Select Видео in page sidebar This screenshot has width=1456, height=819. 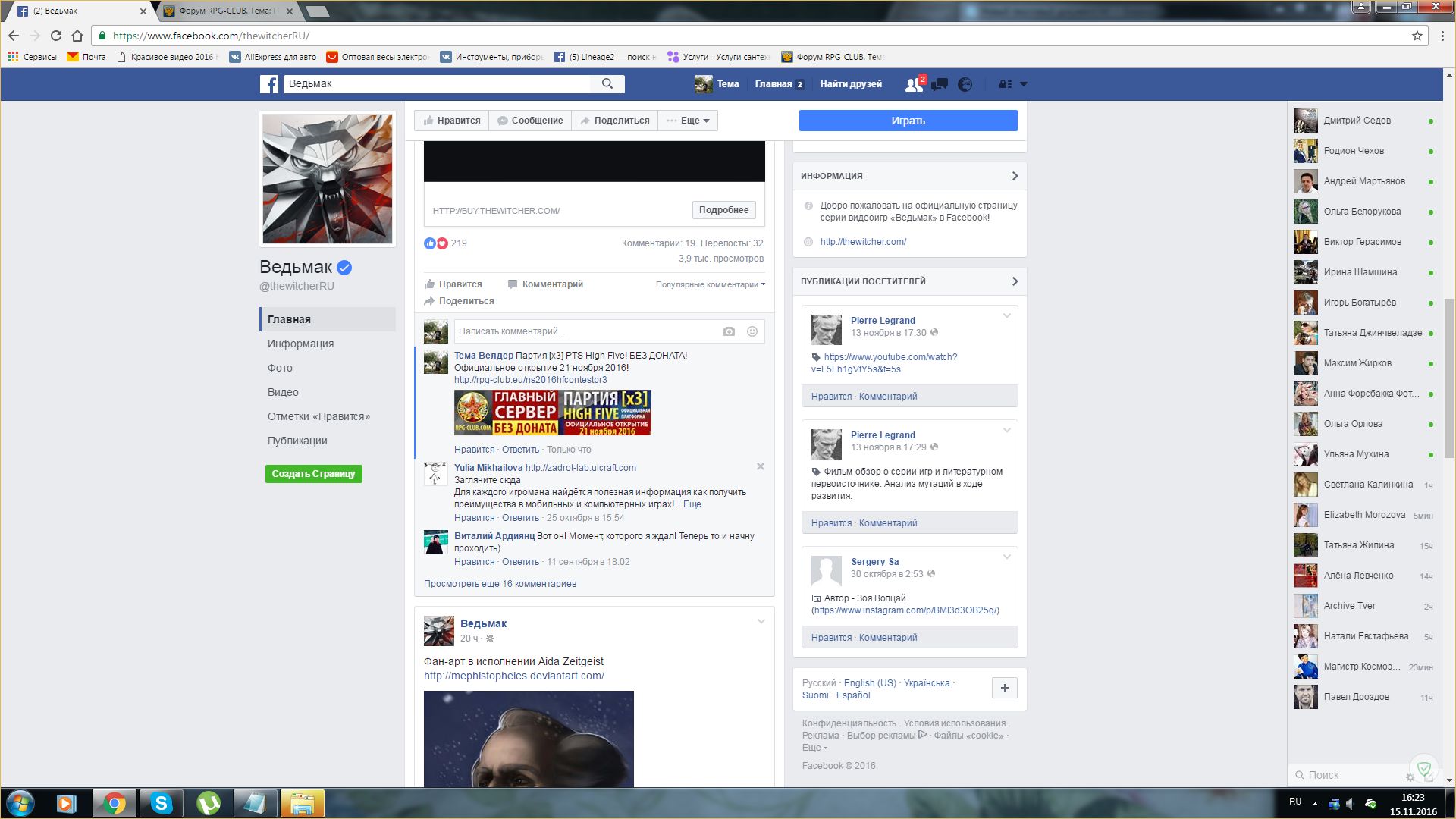tap(328, 392)
